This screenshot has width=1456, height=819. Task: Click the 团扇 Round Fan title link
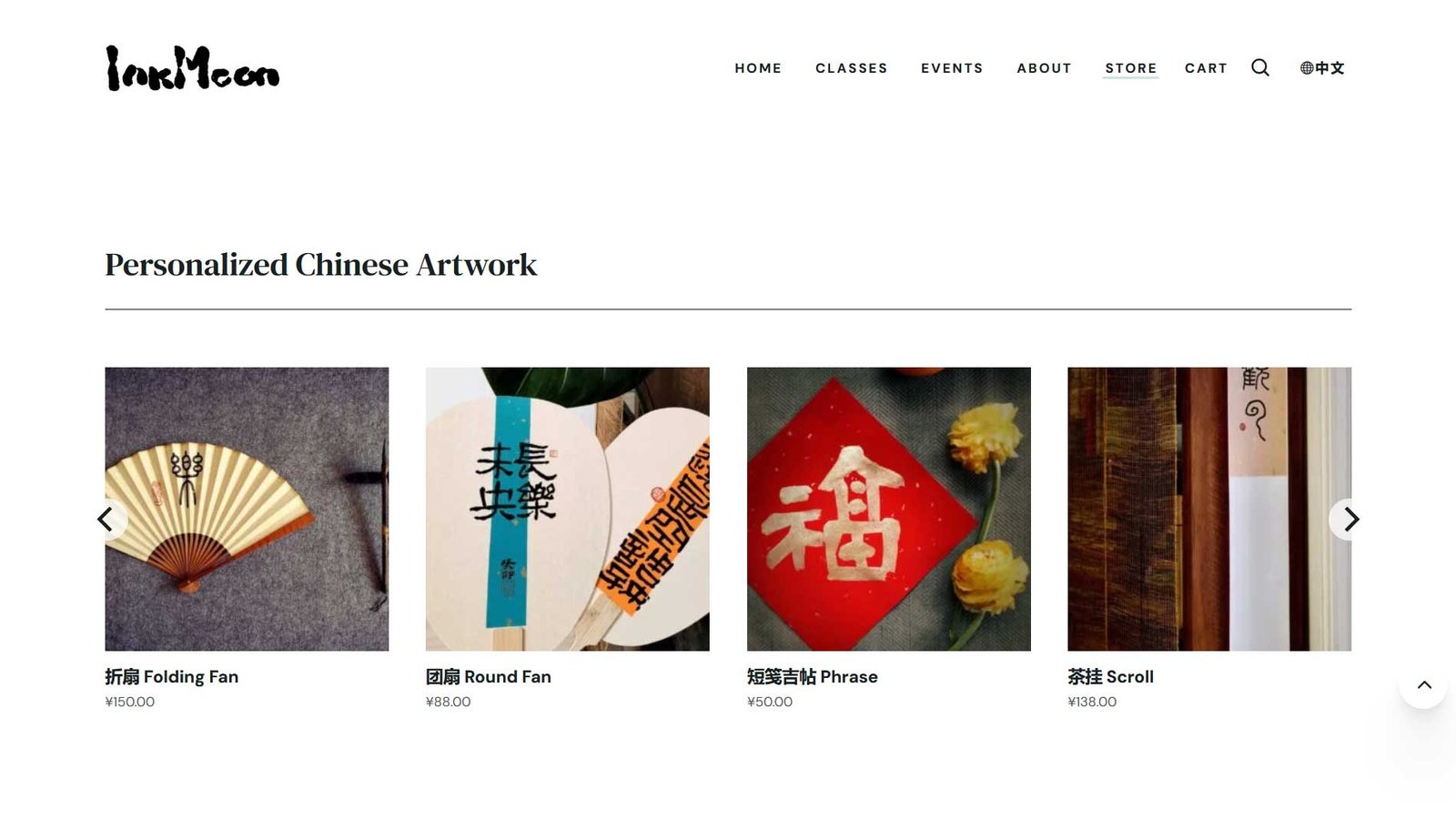click(489, 677)
